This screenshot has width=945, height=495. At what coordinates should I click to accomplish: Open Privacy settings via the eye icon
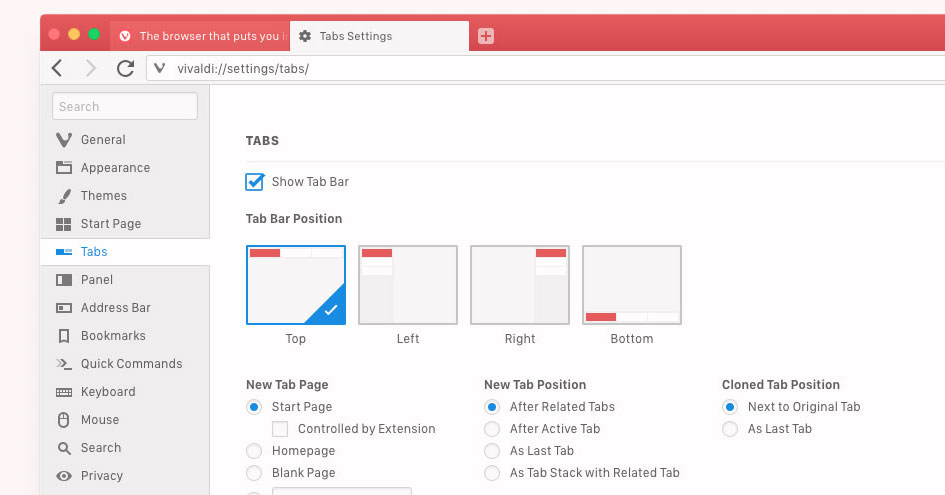pos(64,476)
